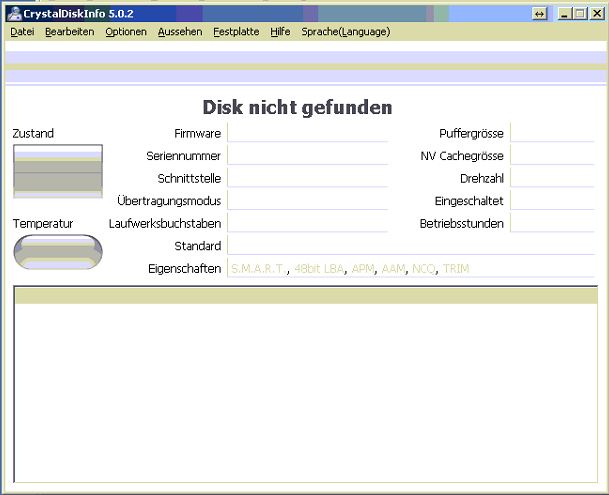The image size is (609, 495).
Task: Open the Hilfe menu
Action: 280,32
